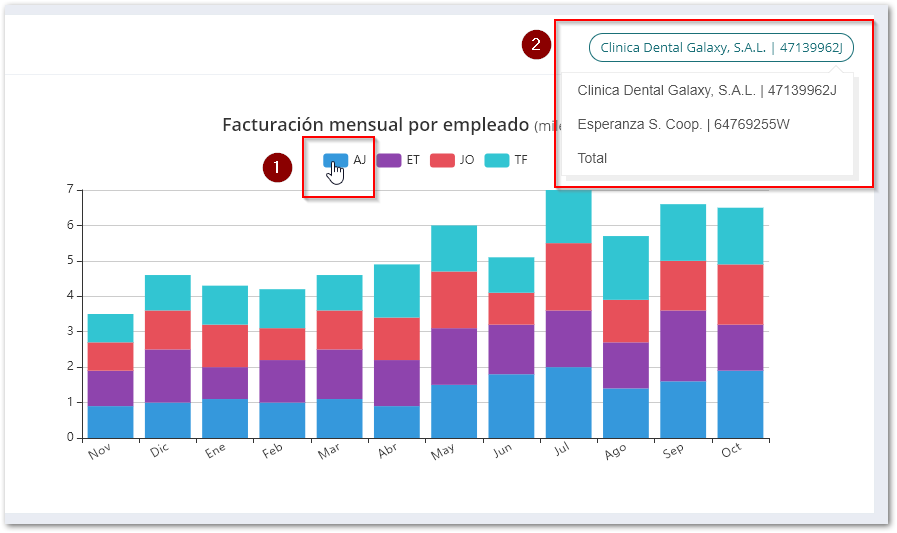Select the purple ET segment of Sep bar

pos(682,345)
